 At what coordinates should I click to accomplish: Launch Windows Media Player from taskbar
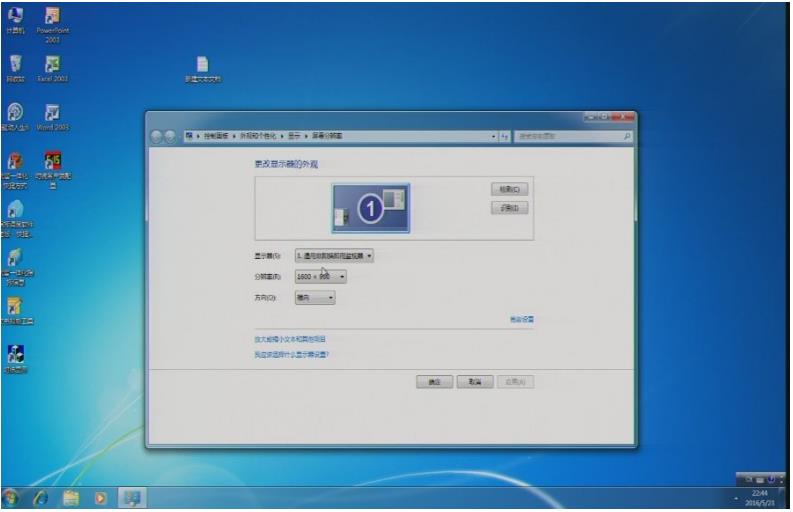(x=100, y=496)
